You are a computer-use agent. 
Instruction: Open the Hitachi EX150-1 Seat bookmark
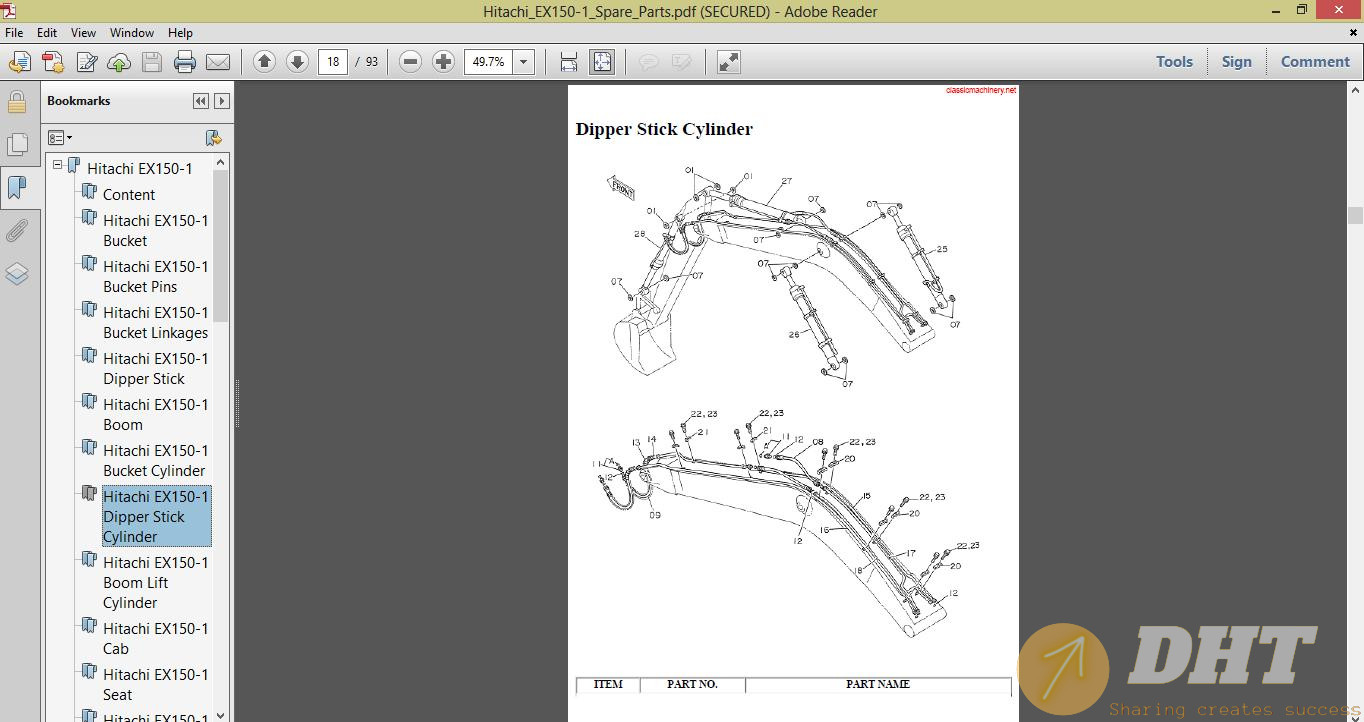(156, 685)
